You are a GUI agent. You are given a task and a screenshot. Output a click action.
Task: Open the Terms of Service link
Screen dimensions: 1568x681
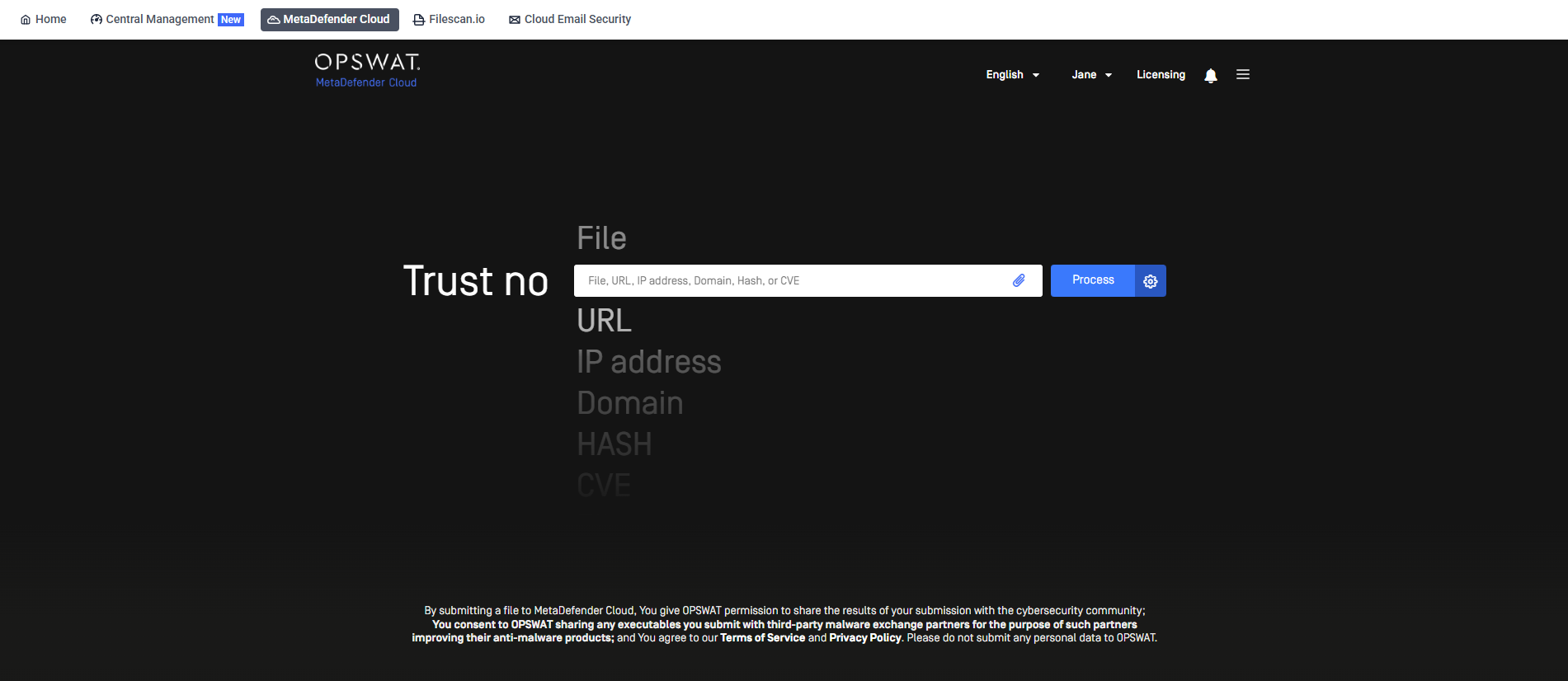[762, 637]
